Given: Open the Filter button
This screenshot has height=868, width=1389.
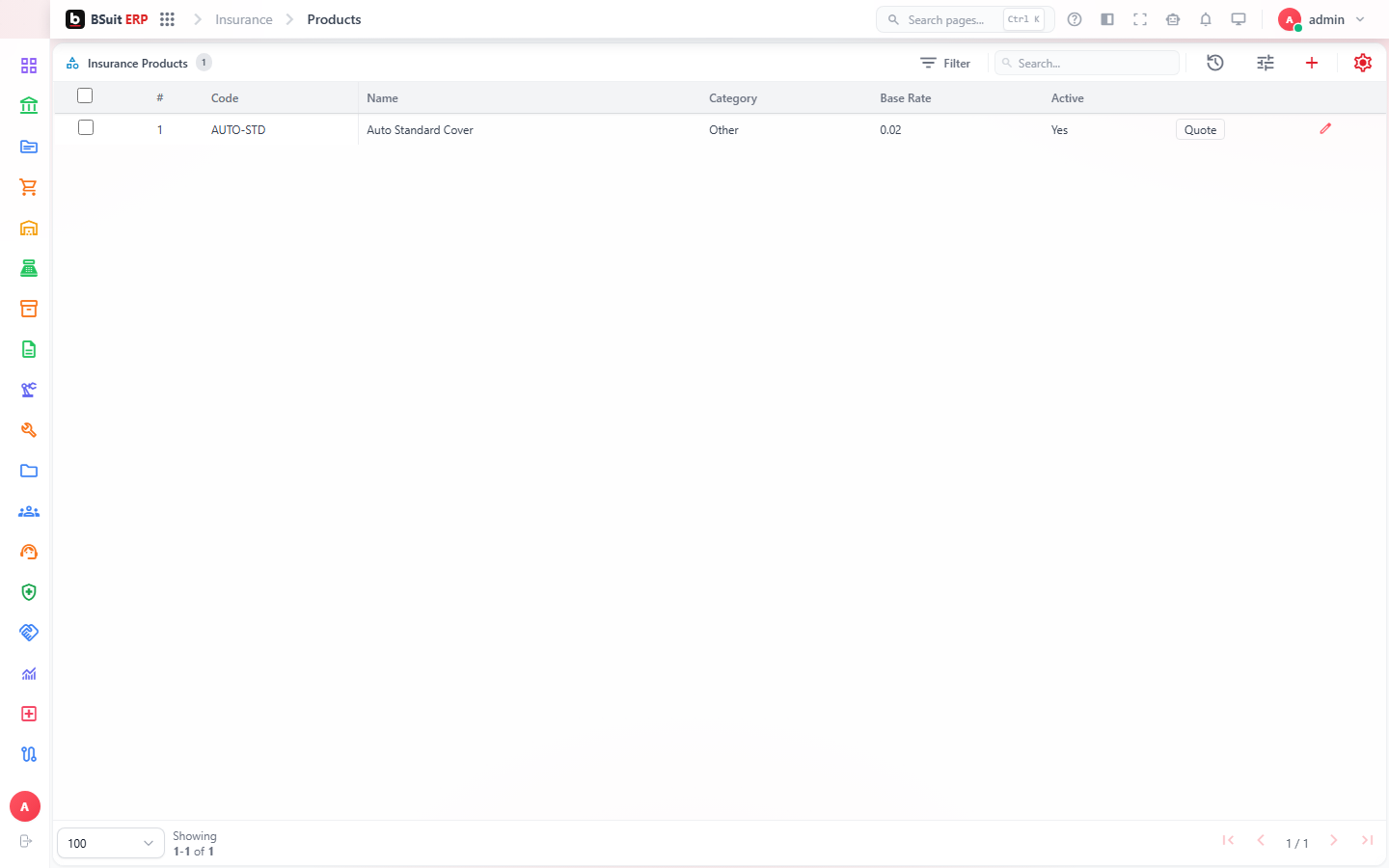Looking at the screenshot, I should (x=945, y=63).
